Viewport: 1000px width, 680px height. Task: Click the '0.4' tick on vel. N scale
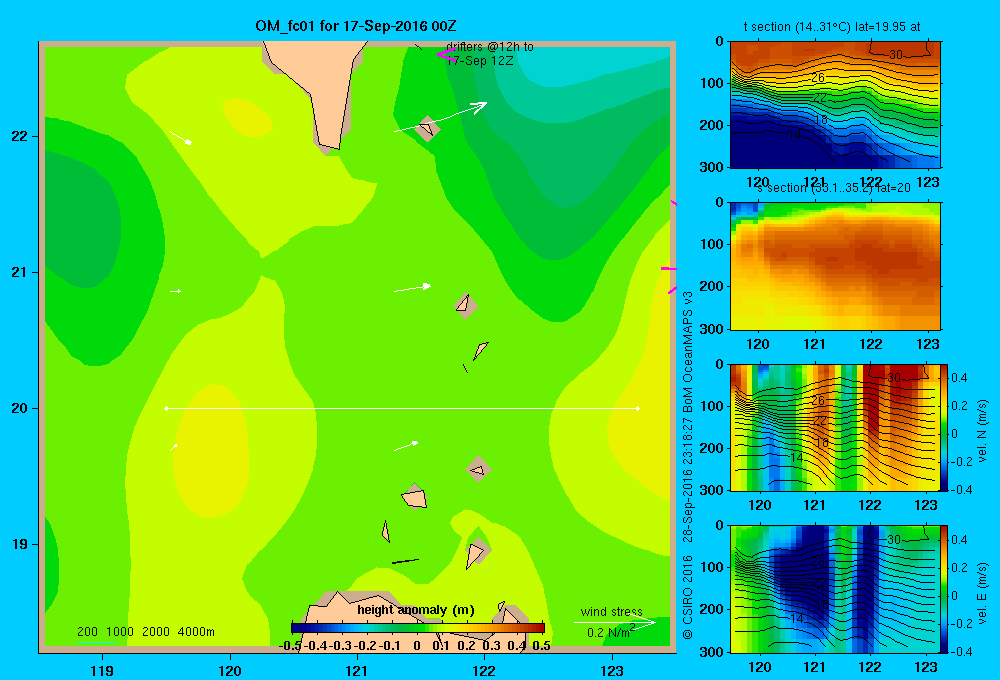click(959, 378)
